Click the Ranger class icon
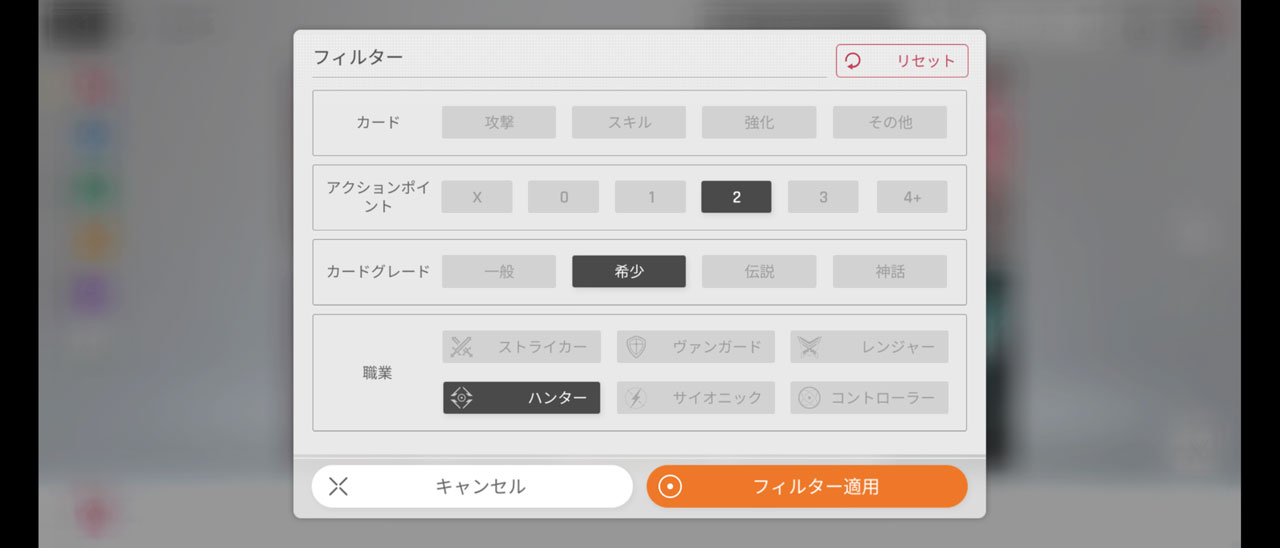 click(x=809, y=347)
